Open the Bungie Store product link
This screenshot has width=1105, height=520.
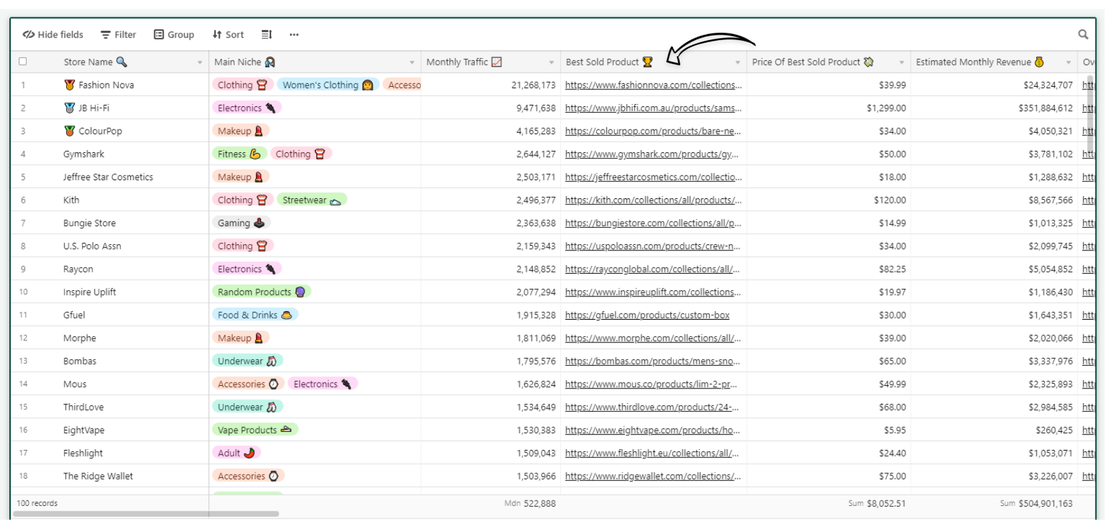coord(653,223)
